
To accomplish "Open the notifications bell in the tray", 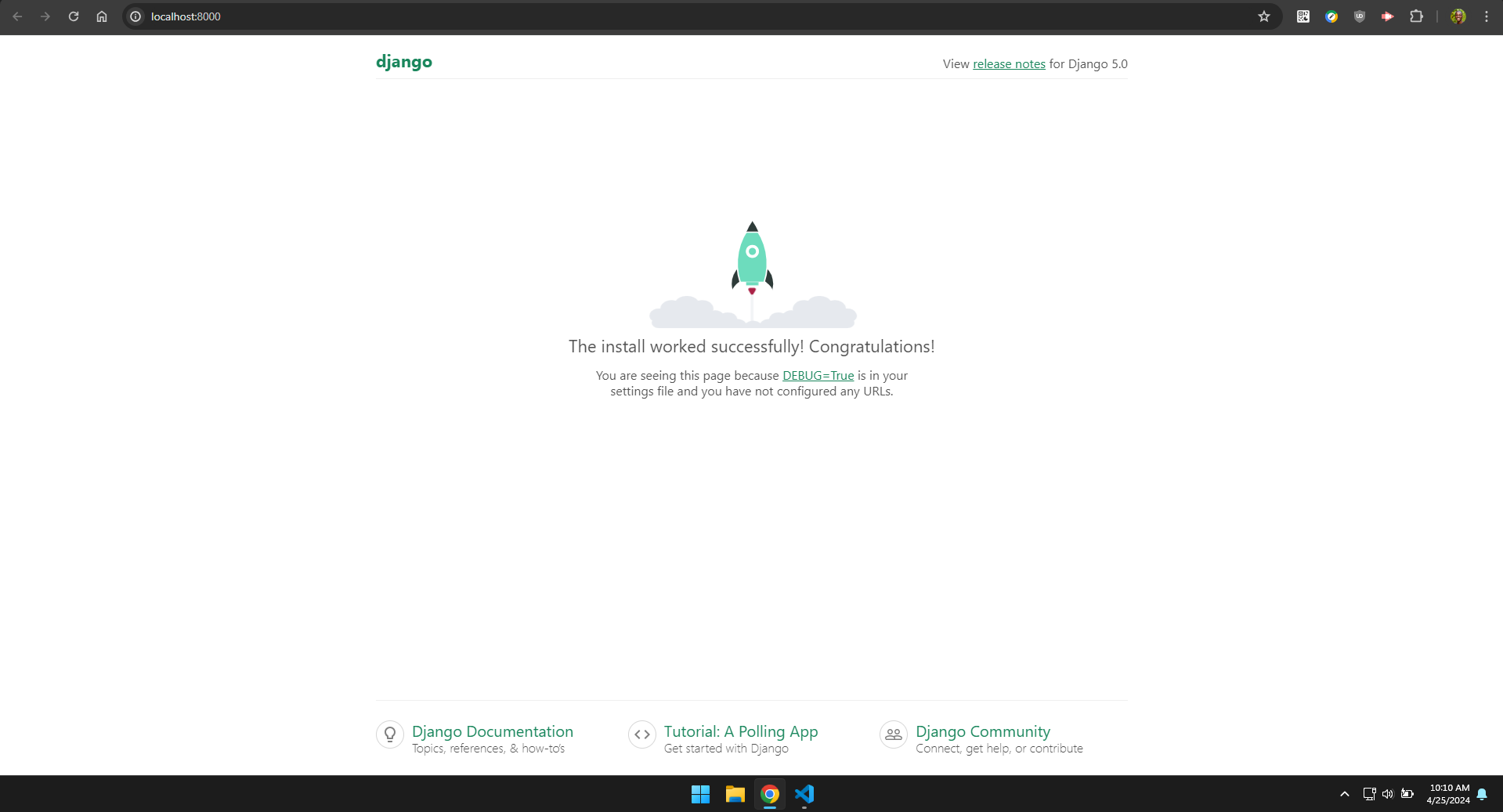I will pos(1482,794).
